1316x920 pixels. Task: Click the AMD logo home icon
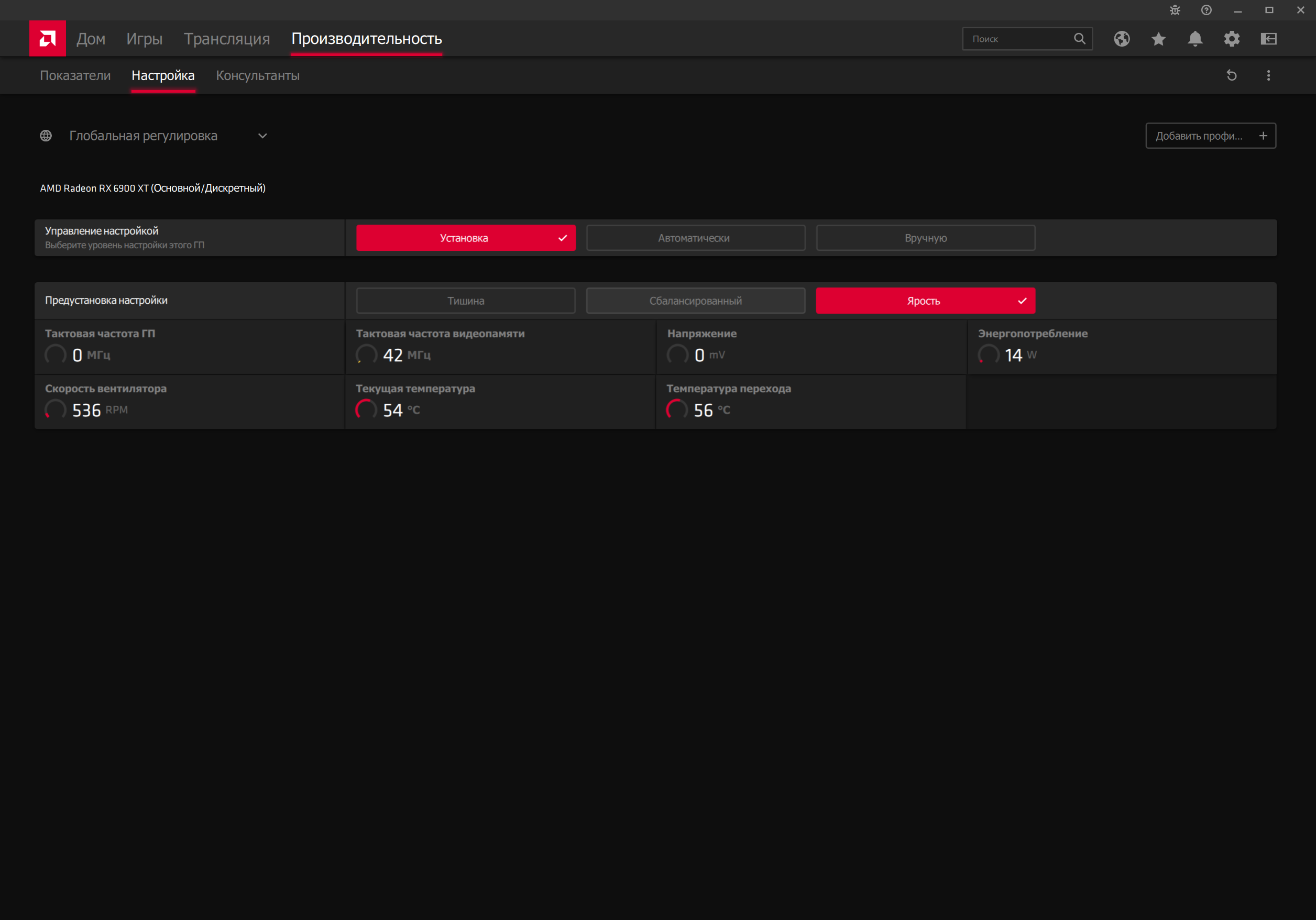pyautogui.click(x=48, y=38)
